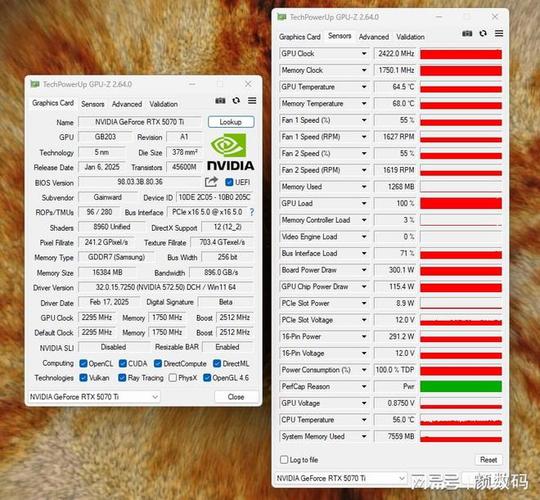Toggle the DirectML checkbox
The image size is (540, 500).
click(217, 363)
